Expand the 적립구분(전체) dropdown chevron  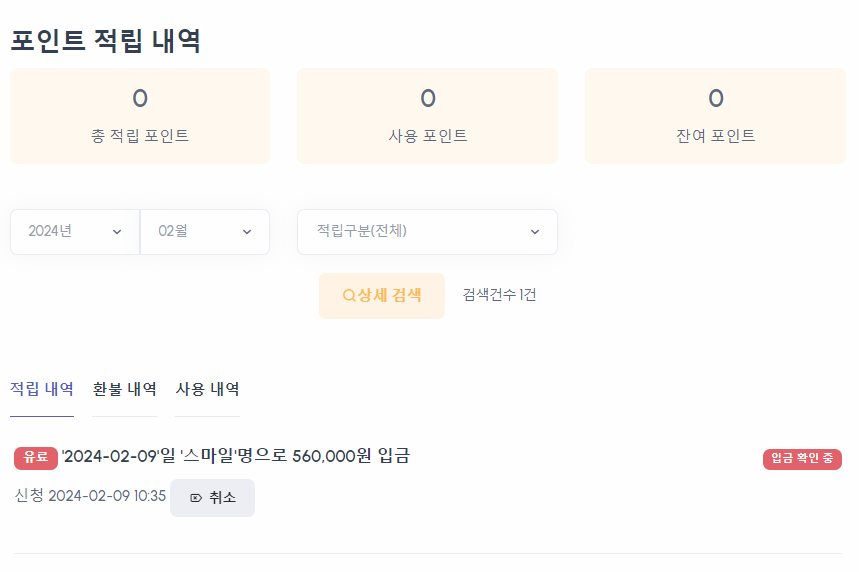[535, 232]
